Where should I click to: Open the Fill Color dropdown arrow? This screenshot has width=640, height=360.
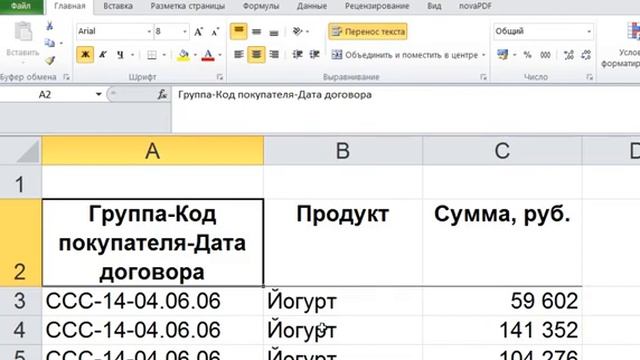(195, 55)
